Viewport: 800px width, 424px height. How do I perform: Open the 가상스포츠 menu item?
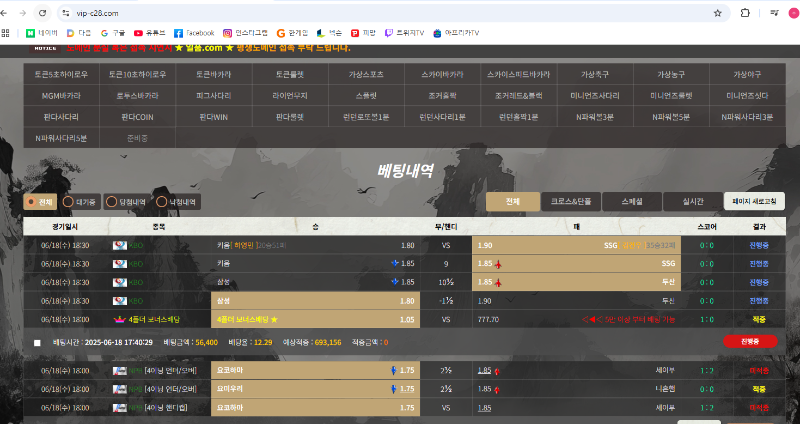(x=366, y=74)
